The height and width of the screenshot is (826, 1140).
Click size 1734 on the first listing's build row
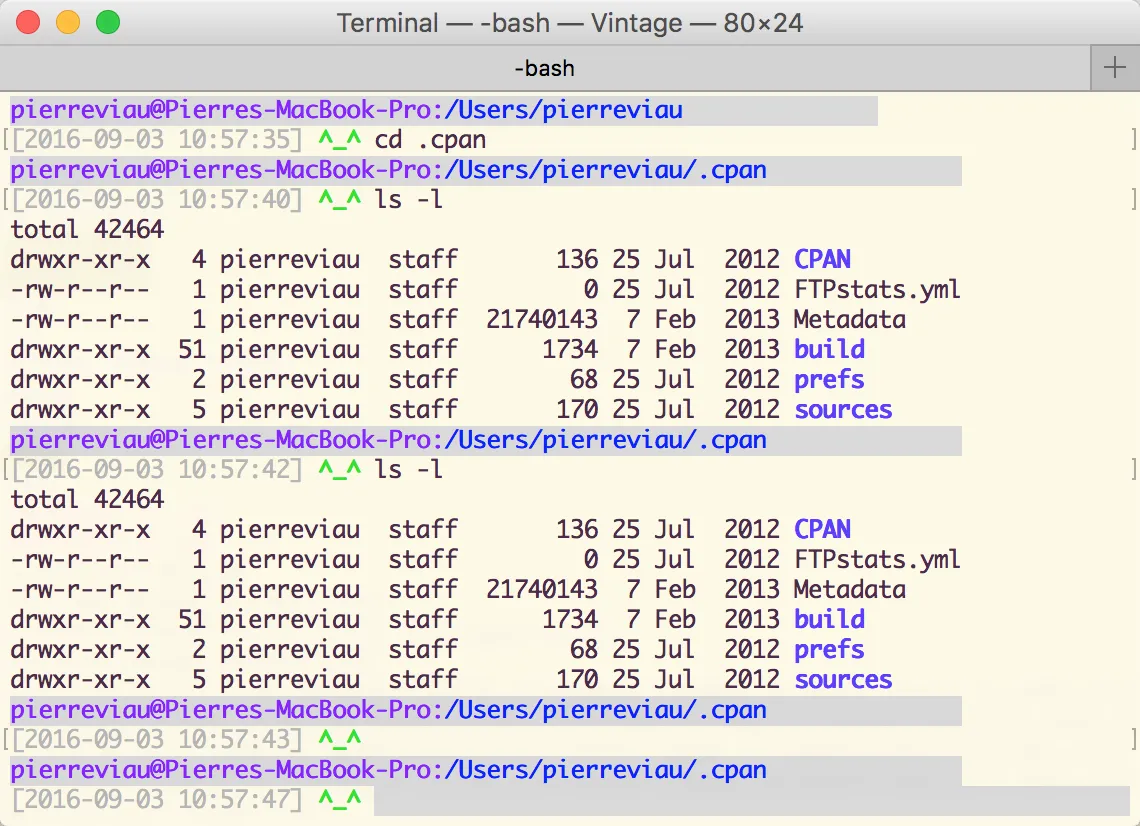[x=571, y=350]
